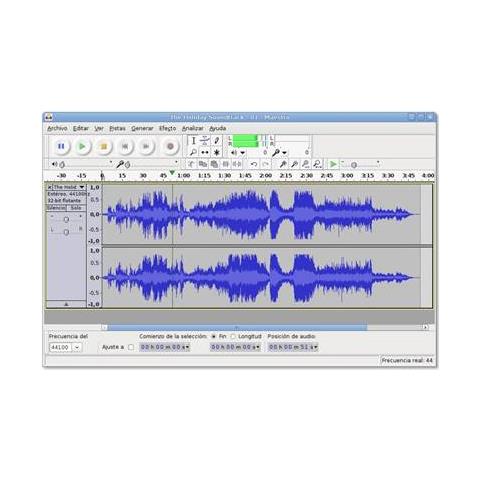Open the Efecto menu
The width and height of the screenshot is (480, 480).
167,128
